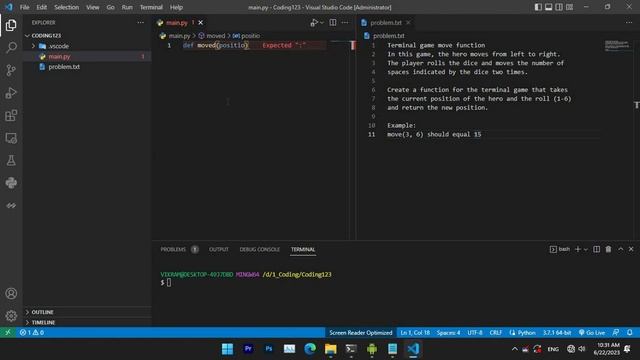Toggle the secondary side bar layout
640x360 pixels.
click(x=559, y=7)
